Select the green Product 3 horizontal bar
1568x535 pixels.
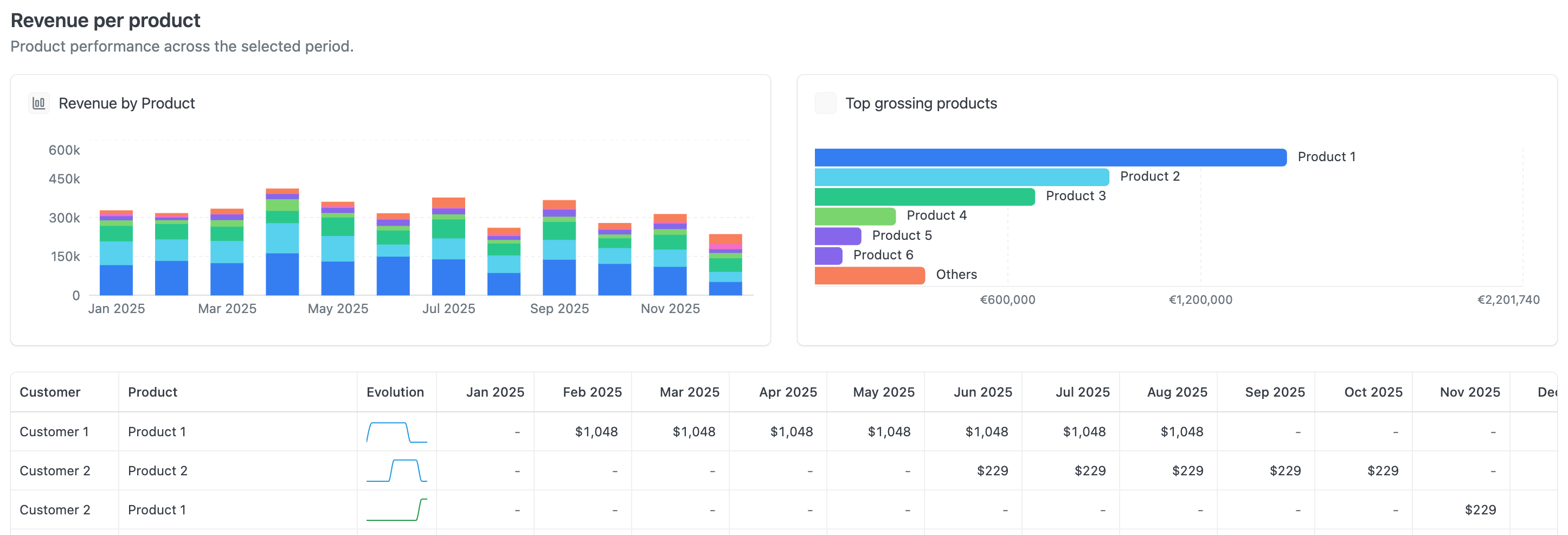(924, 196)
